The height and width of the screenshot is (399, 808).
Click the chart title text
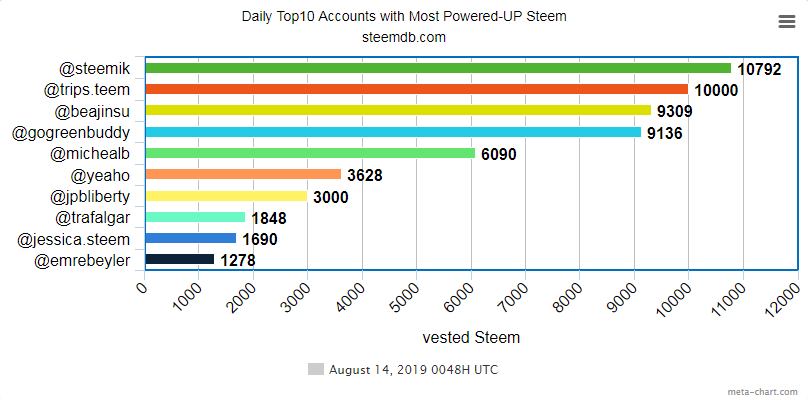coord(404,16)
